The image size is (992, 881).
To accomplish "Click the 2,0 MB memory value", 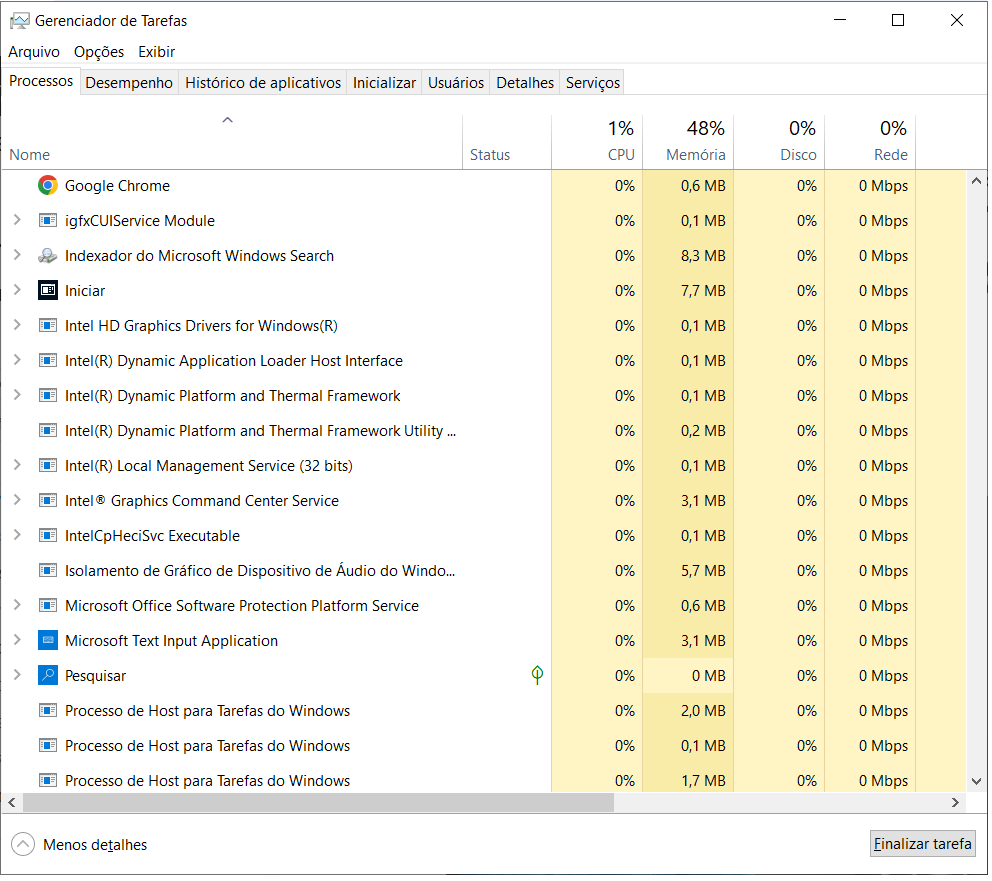I will tap(703, 711).
